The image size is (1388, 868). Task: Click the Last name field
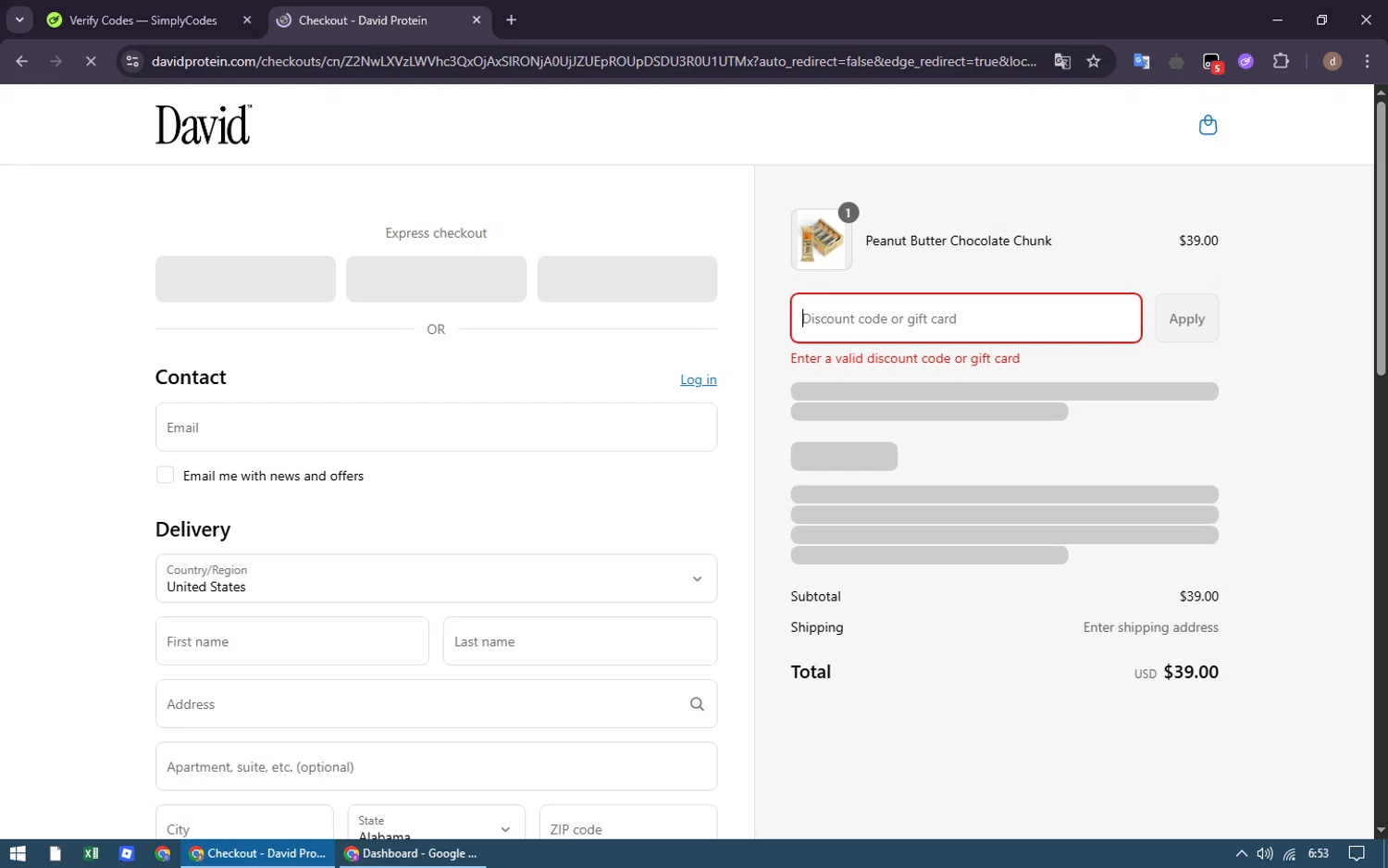[x=580, y=641]
